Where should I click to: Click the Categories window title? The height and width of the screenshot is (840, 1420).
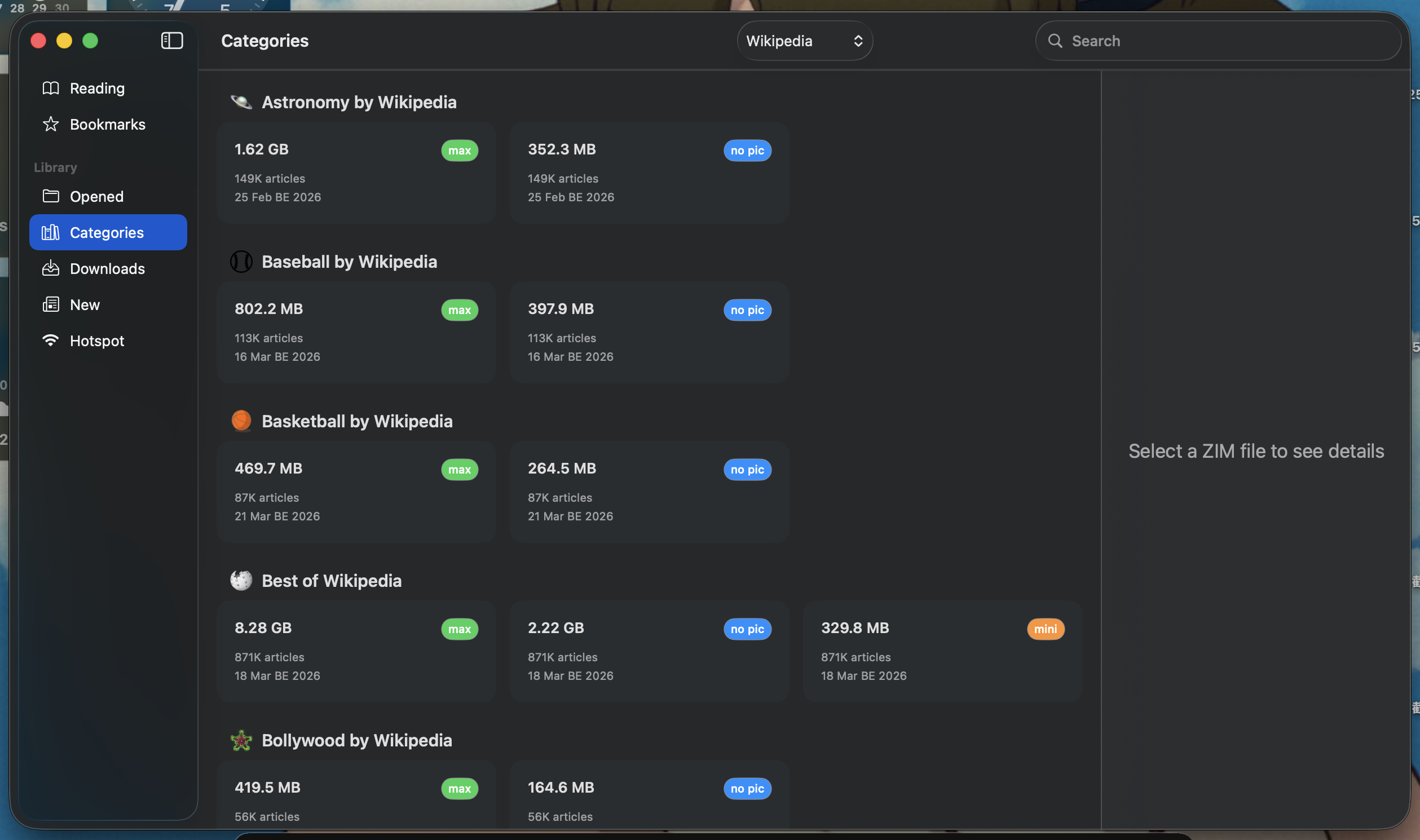265,41
